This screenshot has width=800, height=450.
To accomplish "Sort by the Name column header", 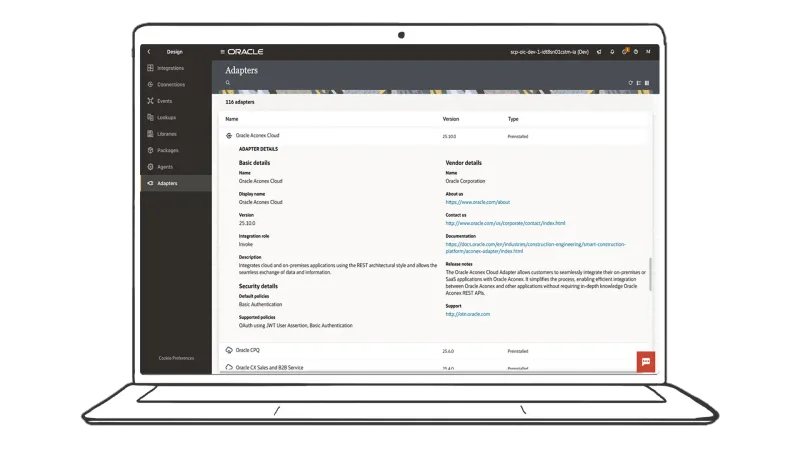I will click(x=232, y=119).
